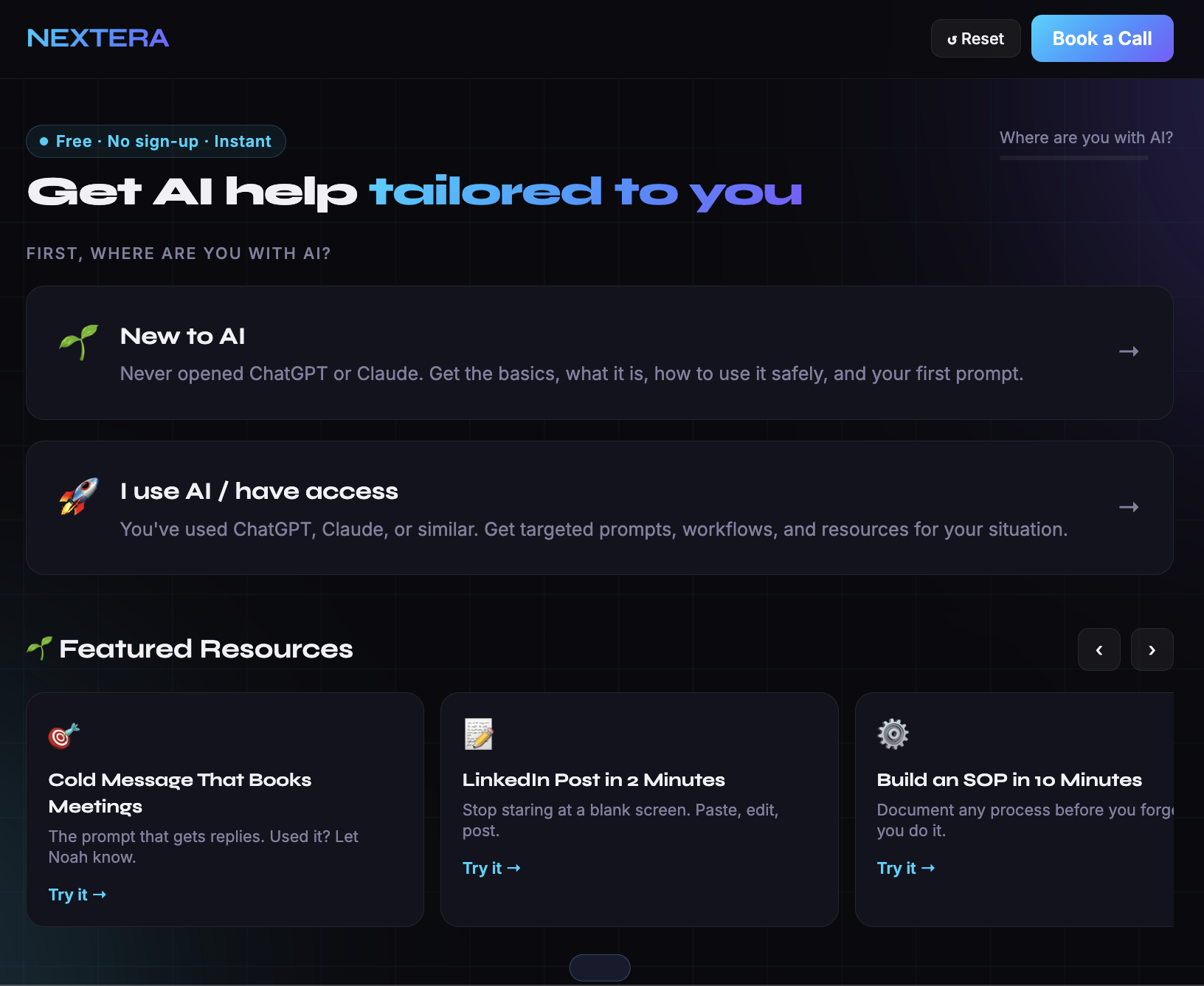Viewport: 1204px width, 986px height.
Task: Click the Reset button
Action: (x=975, y=38)
